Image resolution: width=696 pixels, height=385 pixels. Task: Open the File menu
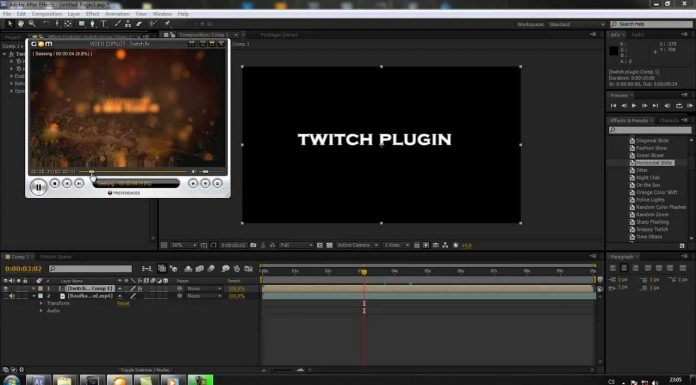click(7, 14)
